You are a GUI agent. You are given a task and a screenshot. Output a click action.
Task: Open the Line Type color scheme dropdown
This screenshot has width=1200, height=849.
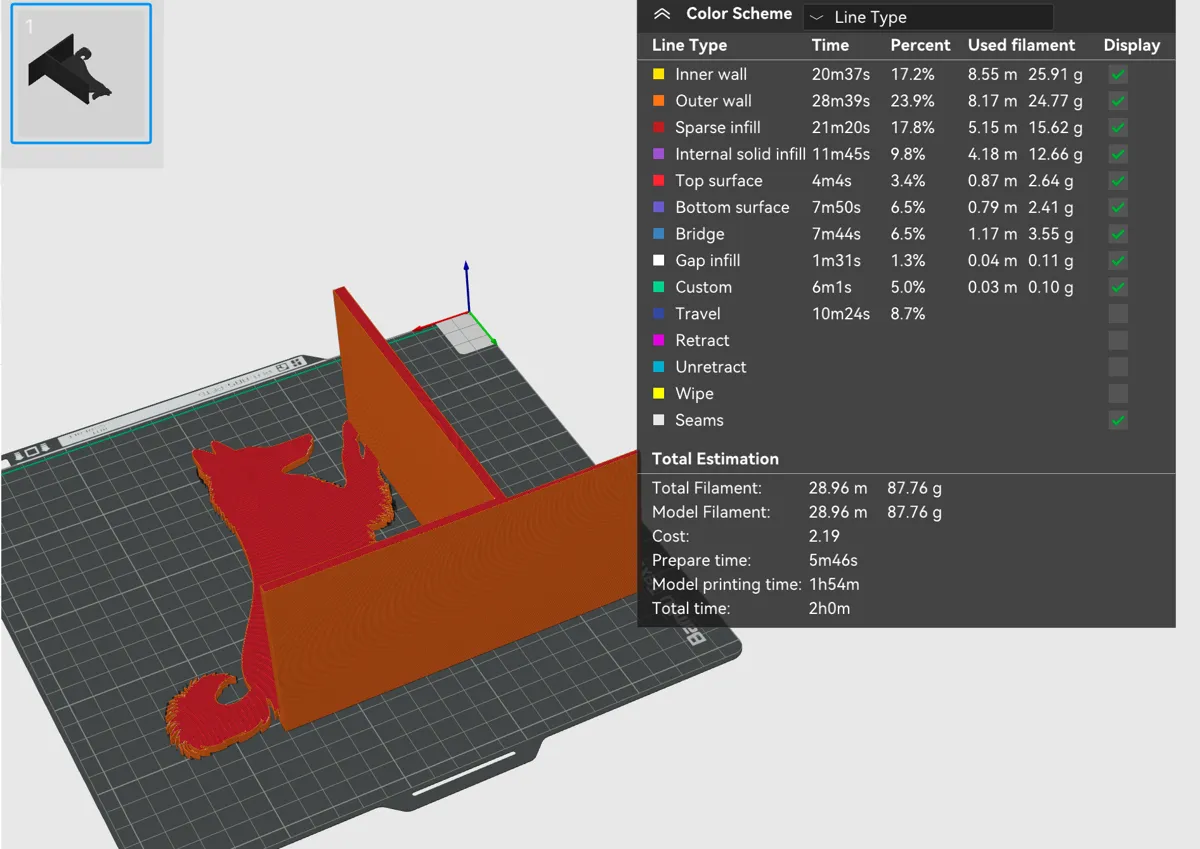click(x=928, y=17)
